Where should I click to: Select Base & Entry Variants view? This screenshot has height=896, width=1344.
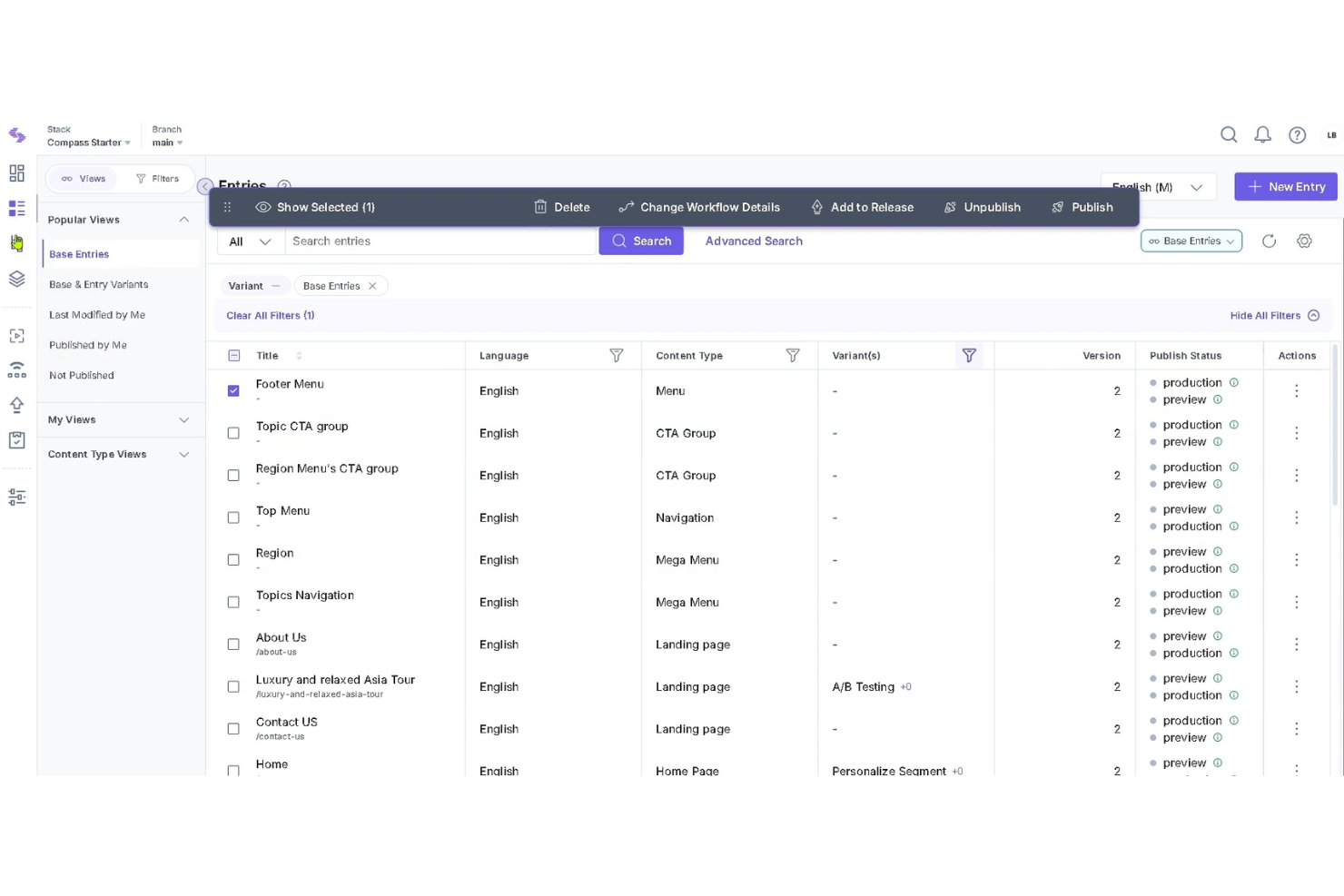coord(99,285)
